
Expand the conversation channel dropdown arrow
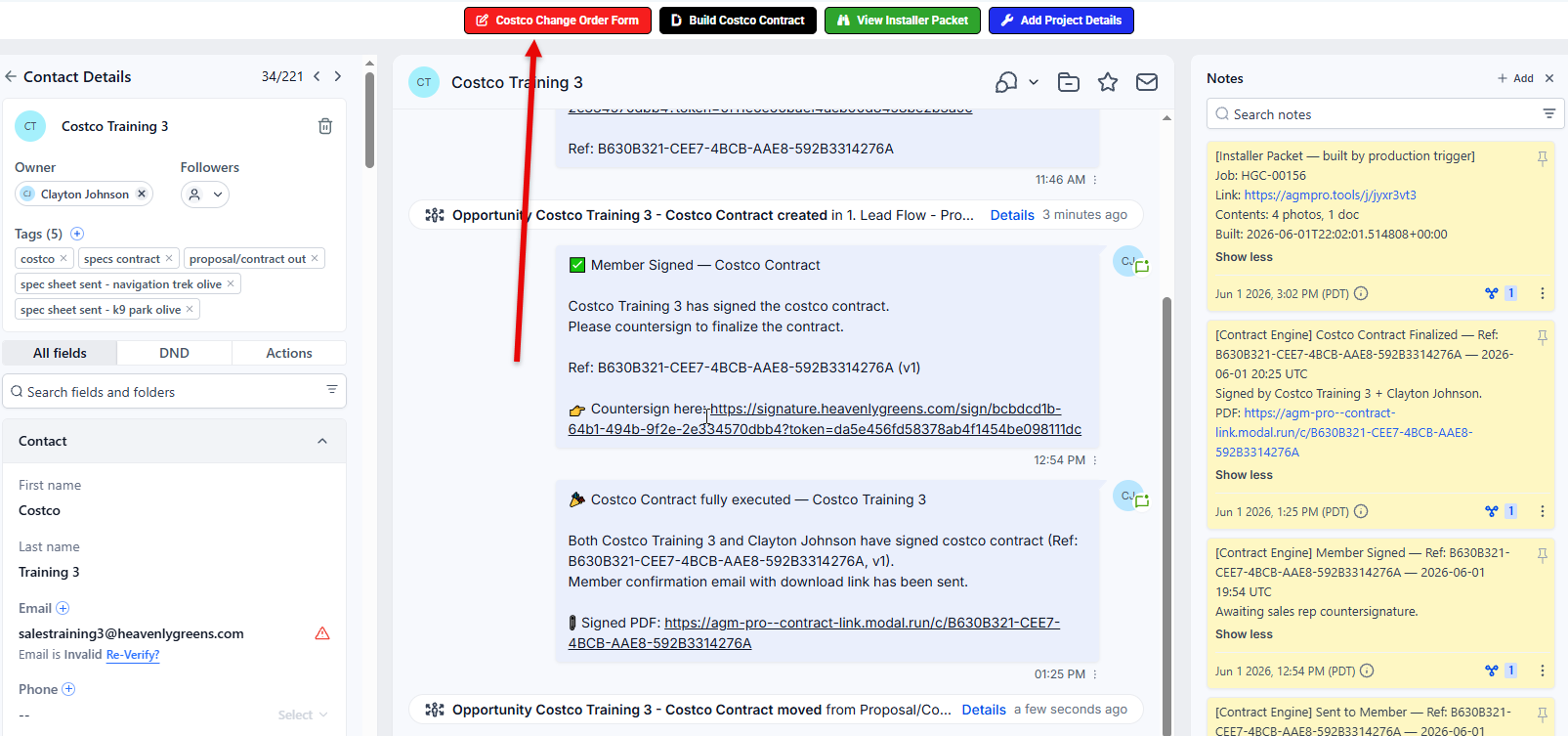coord(1034,82)
